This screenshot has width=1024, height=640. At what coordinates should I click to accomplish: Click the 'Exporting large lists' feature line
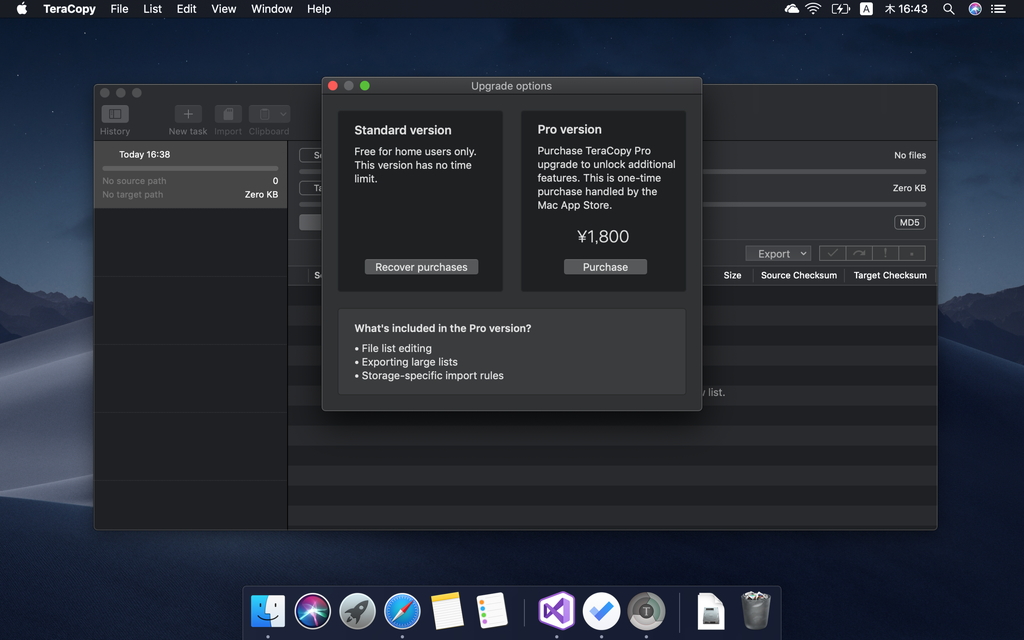click(406, 362)
